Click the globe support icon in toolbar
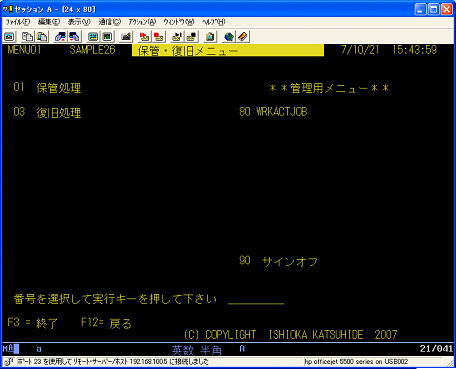The width and height of the screenshot is (456, 369). [x=229, y=37]
